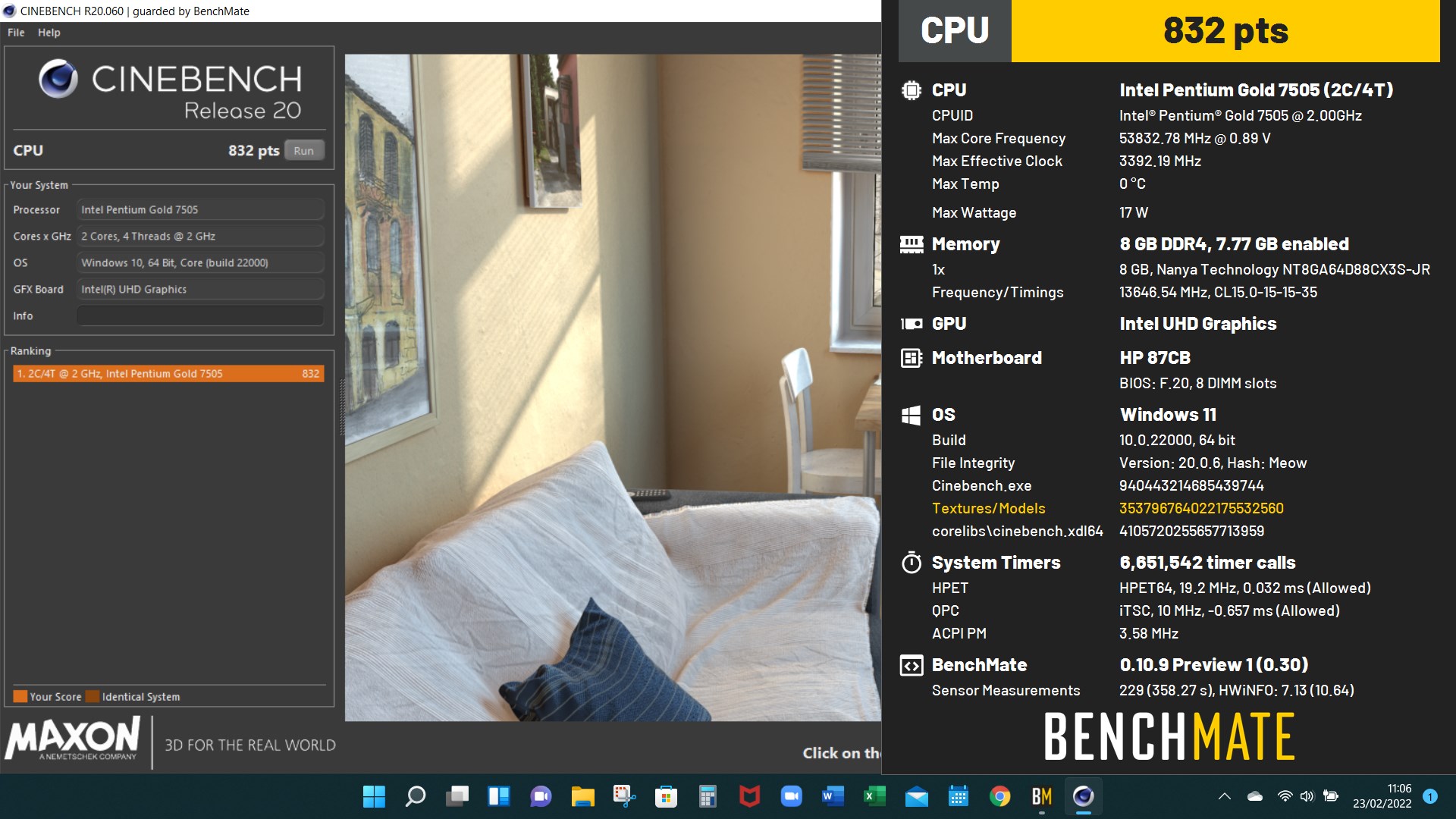
Task: Open Calculator from taskbar
Action: pos(708,796)
